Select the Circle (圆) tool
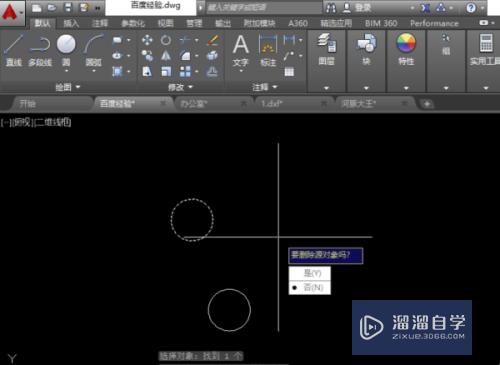Screen dimensions: 500x365 coord(66,50)
